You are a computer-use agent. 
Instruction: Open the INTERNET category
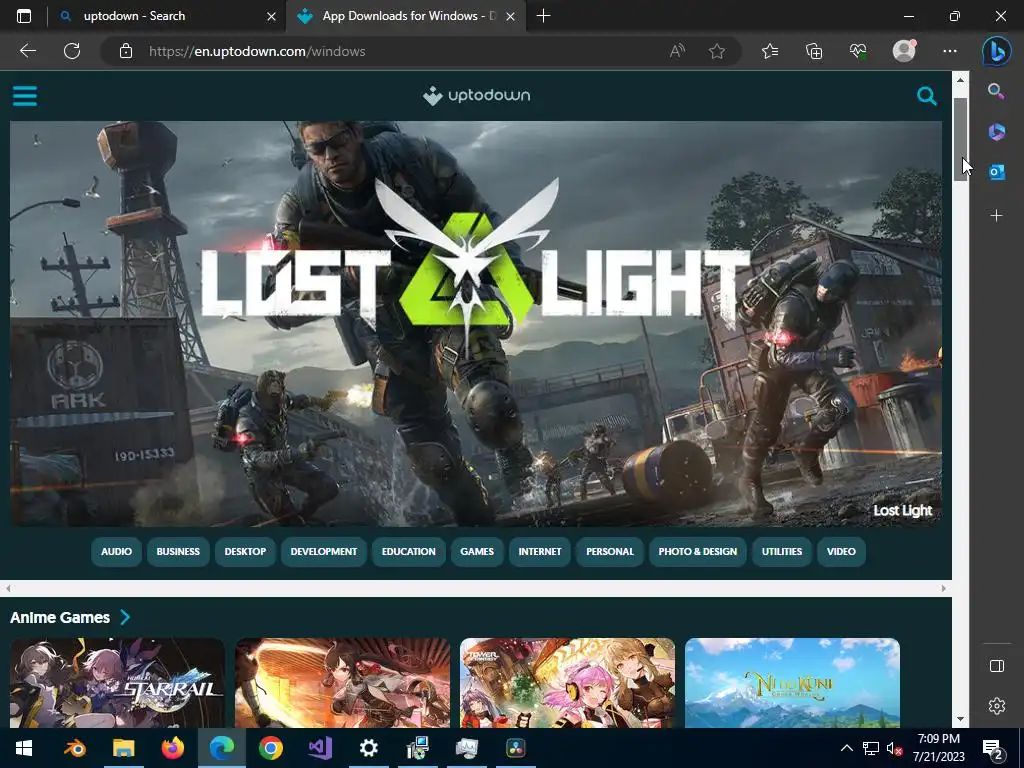(x=540, y=551)
